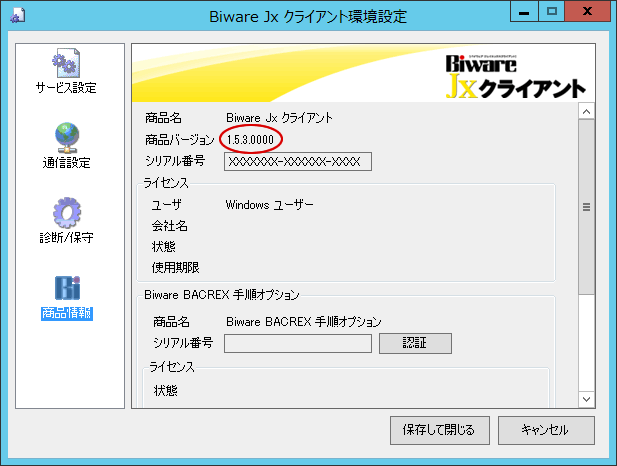Viewport: 617px width, 466px height.
Task: Click the 使用期限 label
Action: coord(175,268)
